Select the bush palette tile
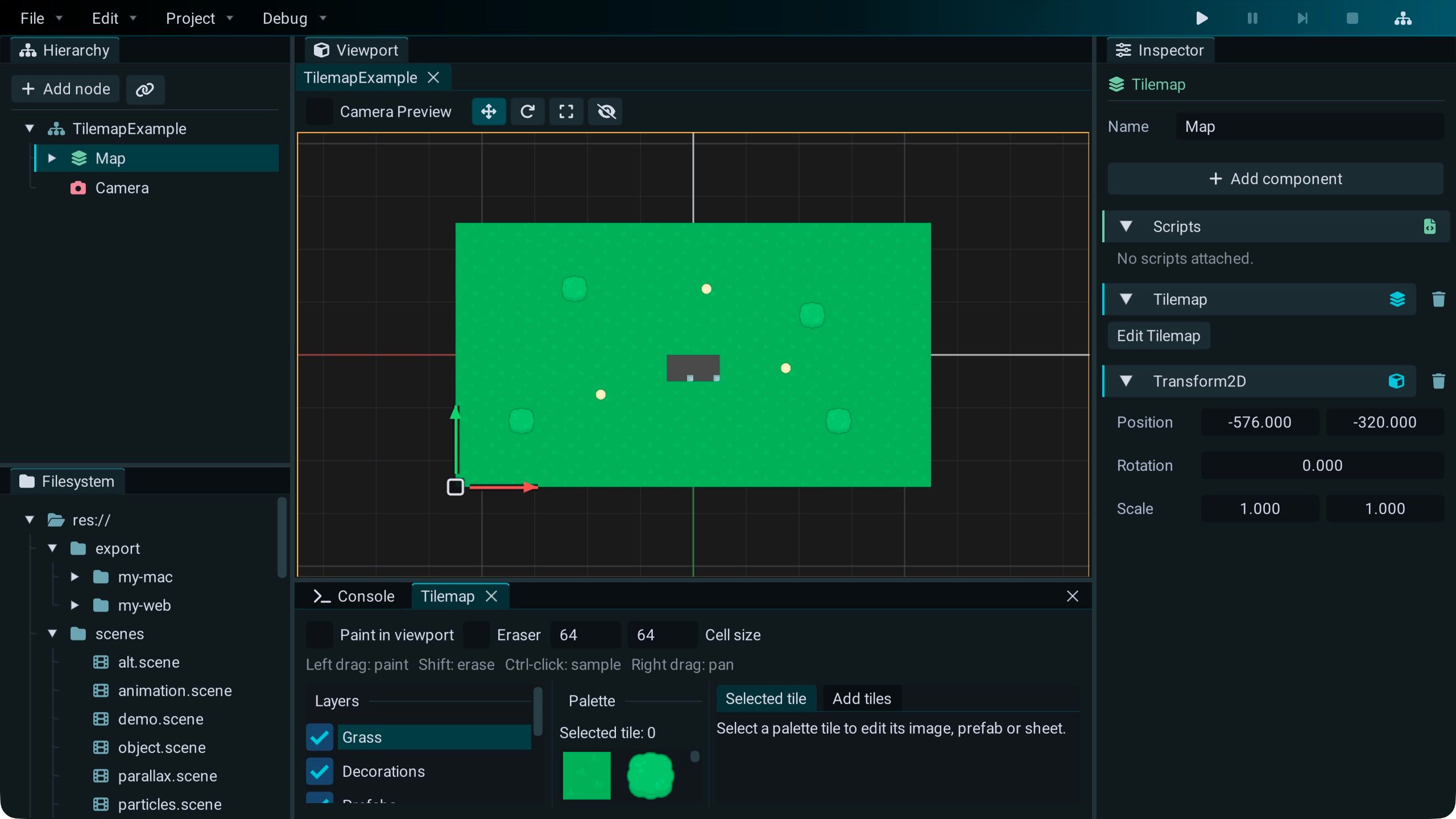 [650, 776]
